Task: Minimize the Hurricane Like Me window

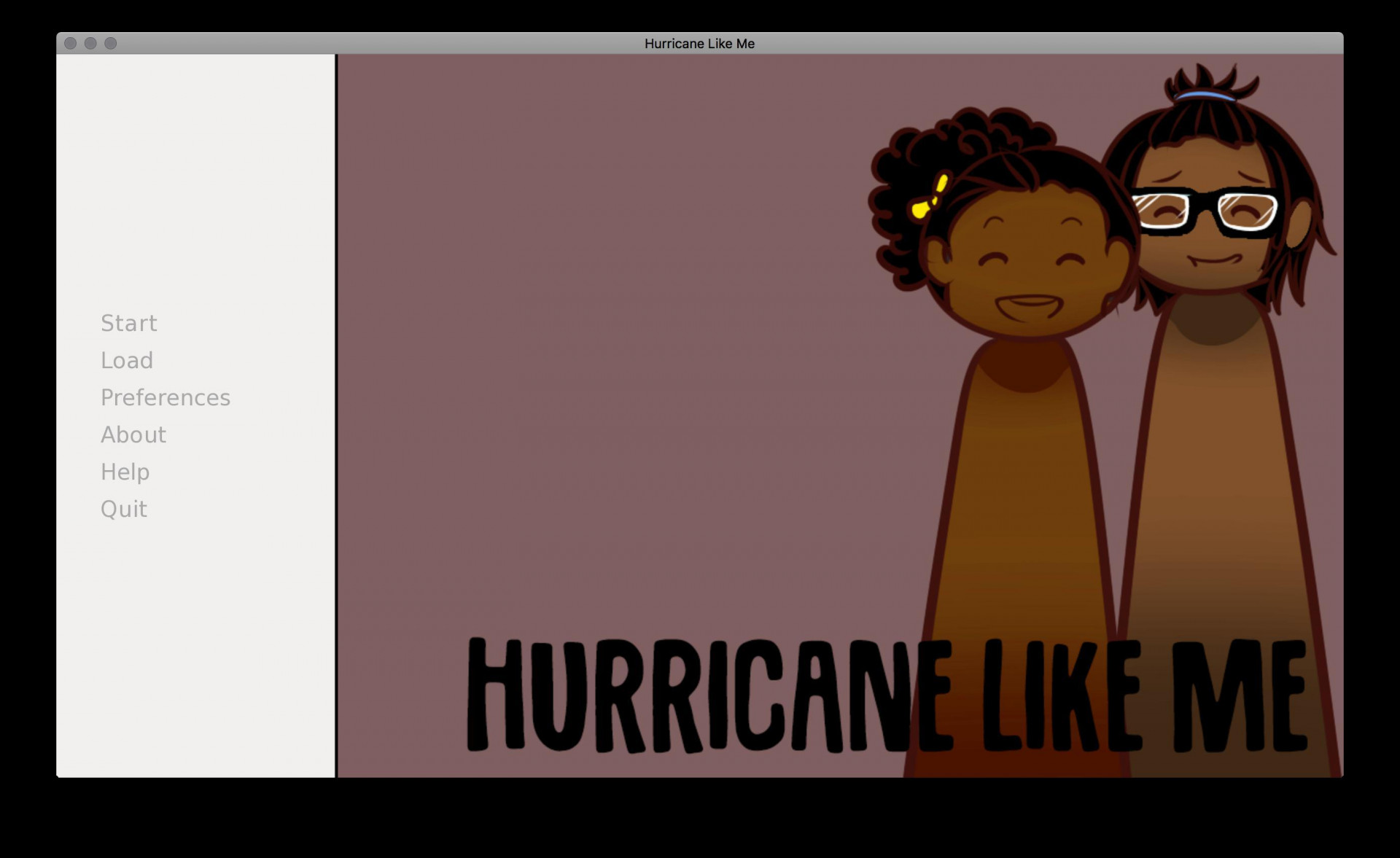Action: coord(90,43)
